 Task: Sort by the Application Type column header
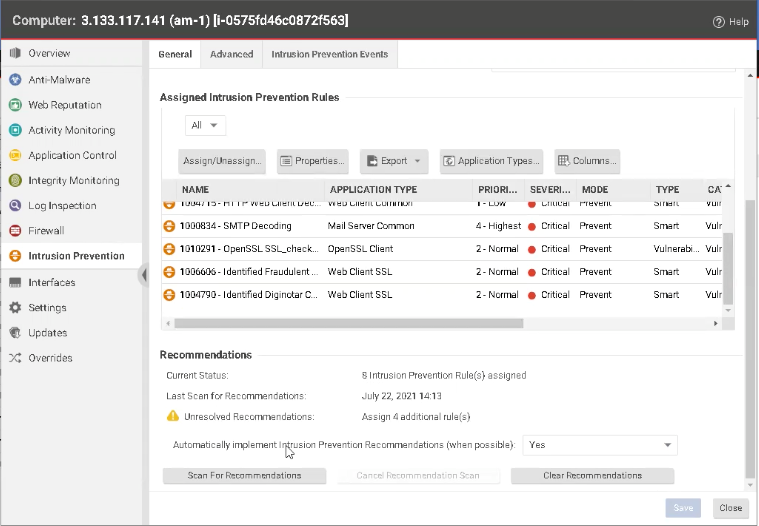click(x=373, y=189)
